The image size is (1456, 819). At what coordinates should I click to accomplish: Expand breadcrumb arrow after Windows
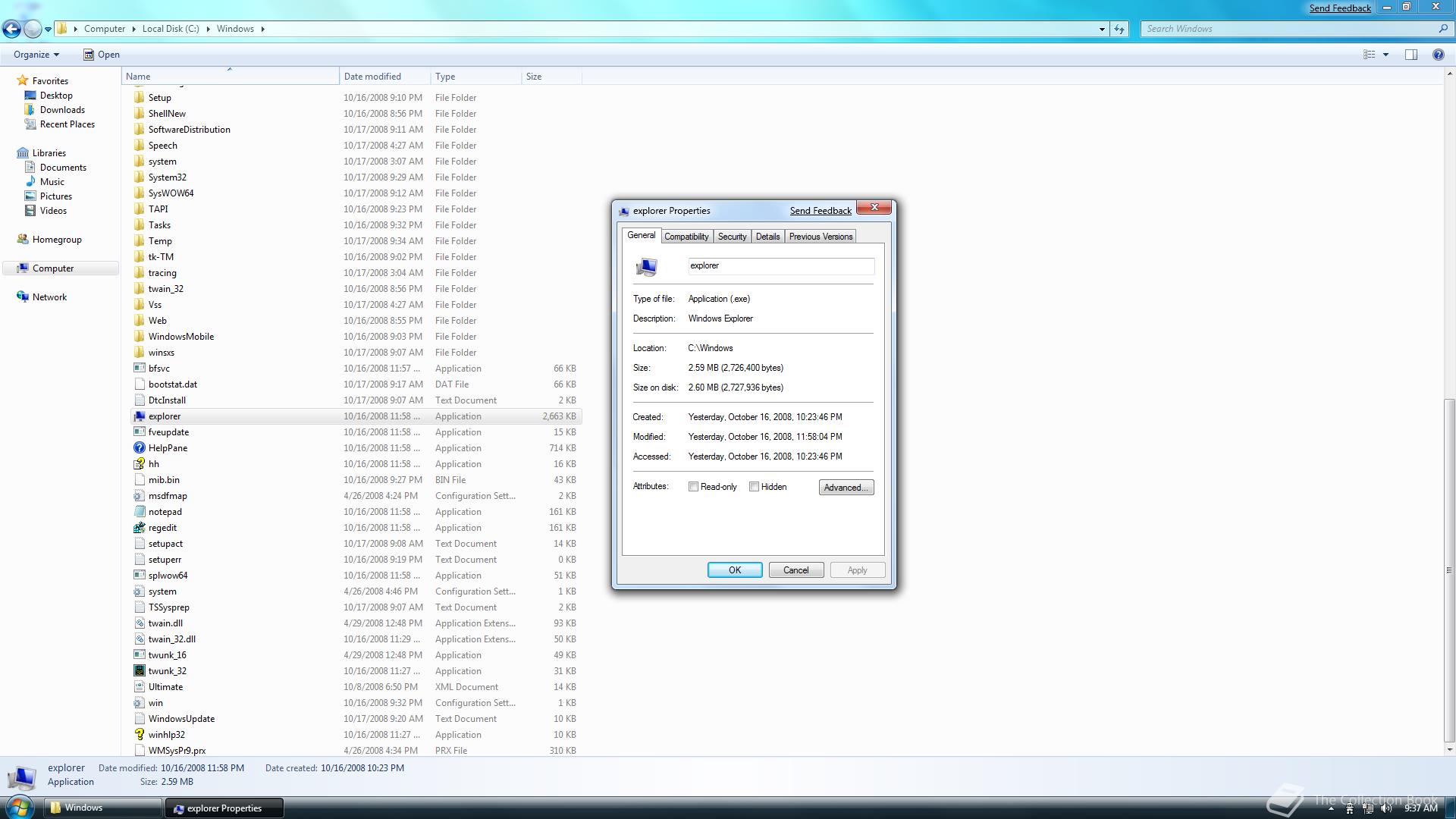(263, 29)
